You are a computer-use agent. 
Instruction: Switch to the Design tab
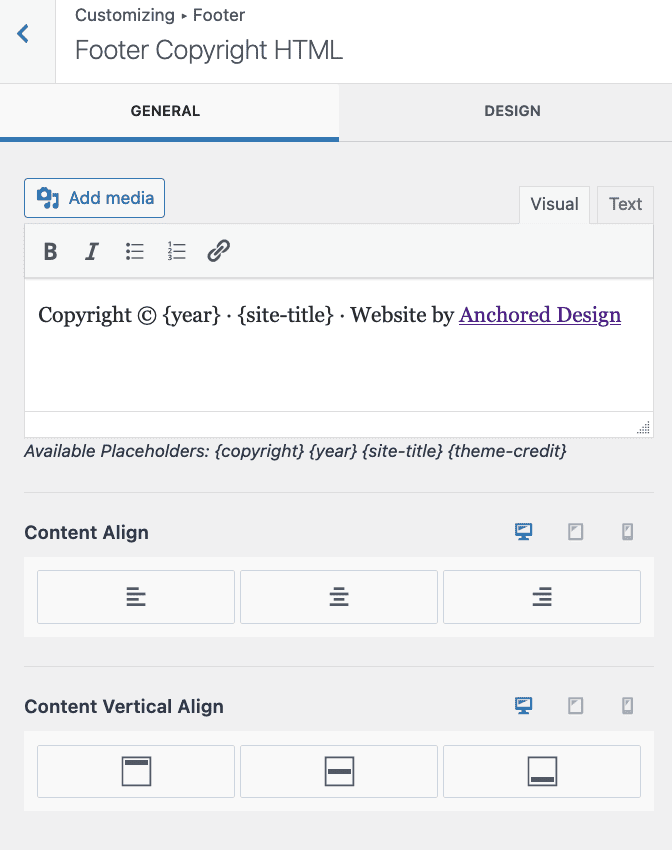point(512,111)
